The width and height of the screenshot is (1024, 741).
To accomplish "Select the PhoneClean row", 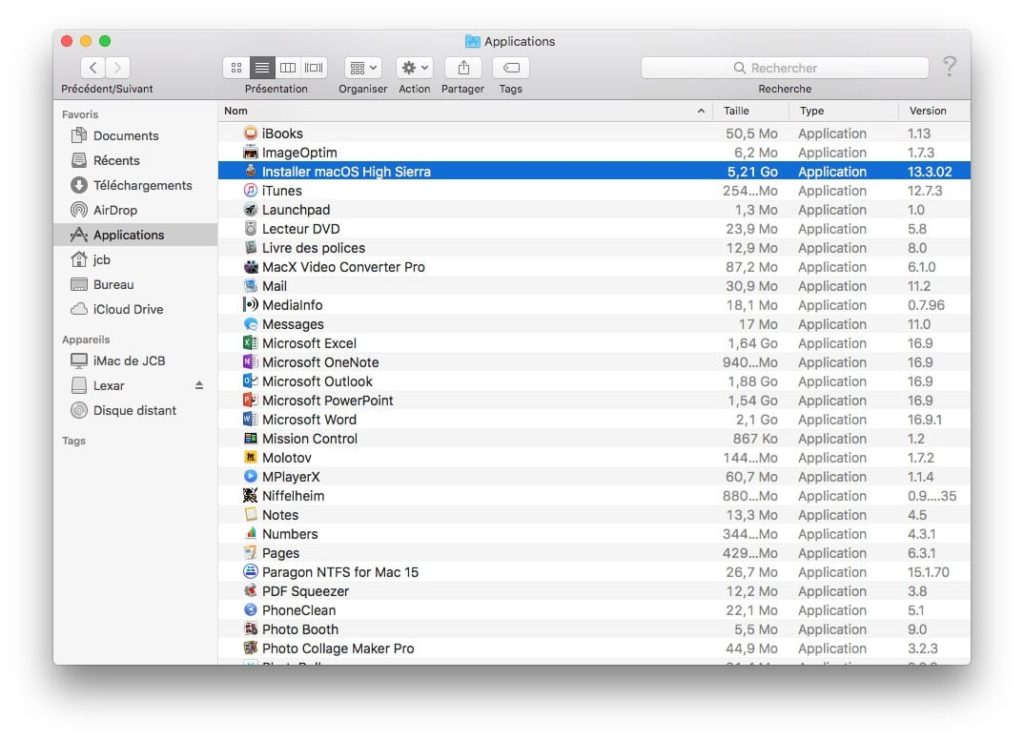I will point(594,610).
